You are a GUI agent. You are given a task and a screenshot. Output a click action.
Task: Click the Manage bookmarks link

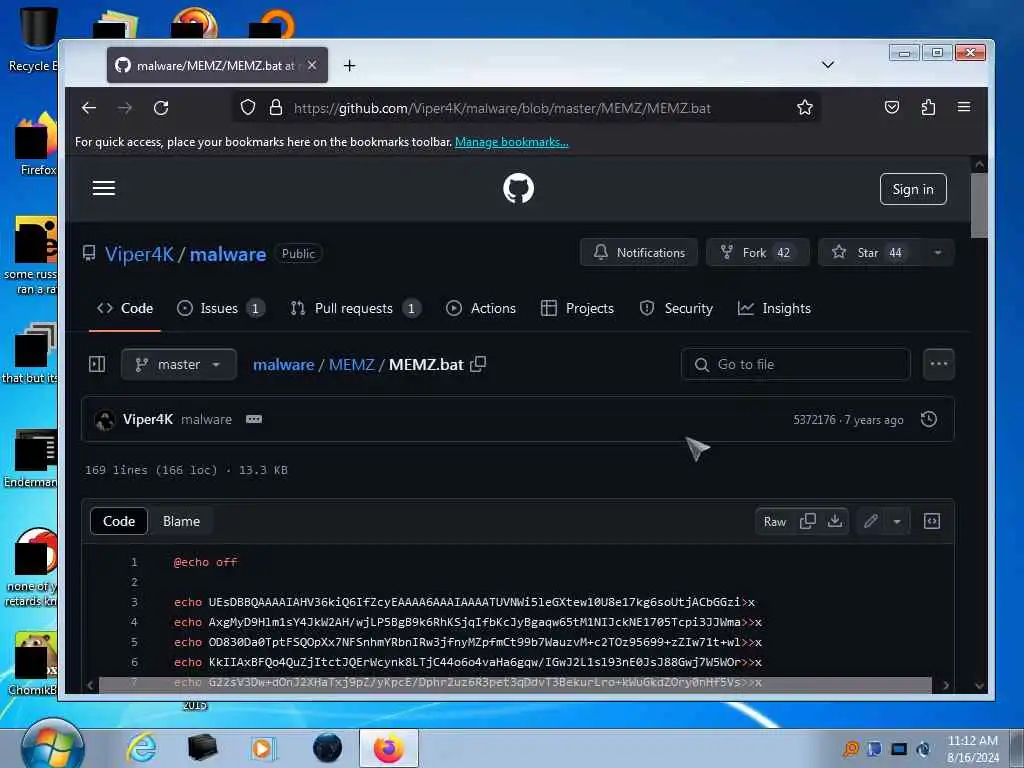(511, 142)
